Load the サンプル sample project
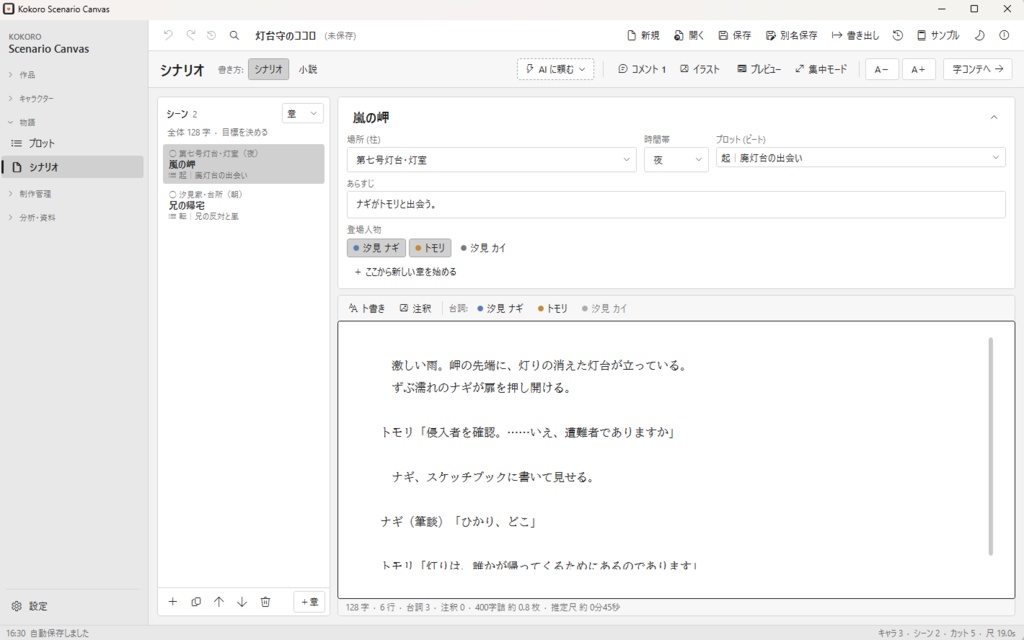This screenshot has width=1024, height=640. coord(938,35)
